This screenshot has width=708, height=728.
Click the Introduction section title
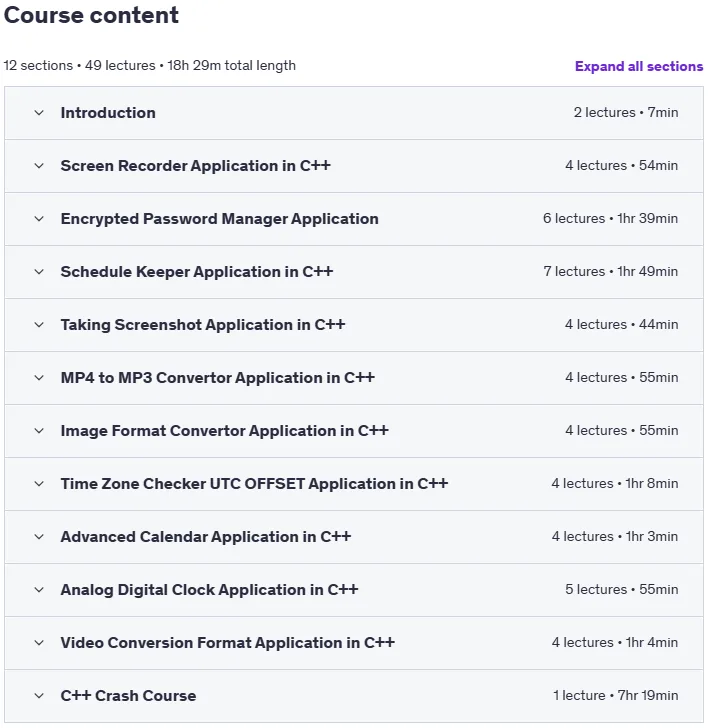[x=108, y=113]
